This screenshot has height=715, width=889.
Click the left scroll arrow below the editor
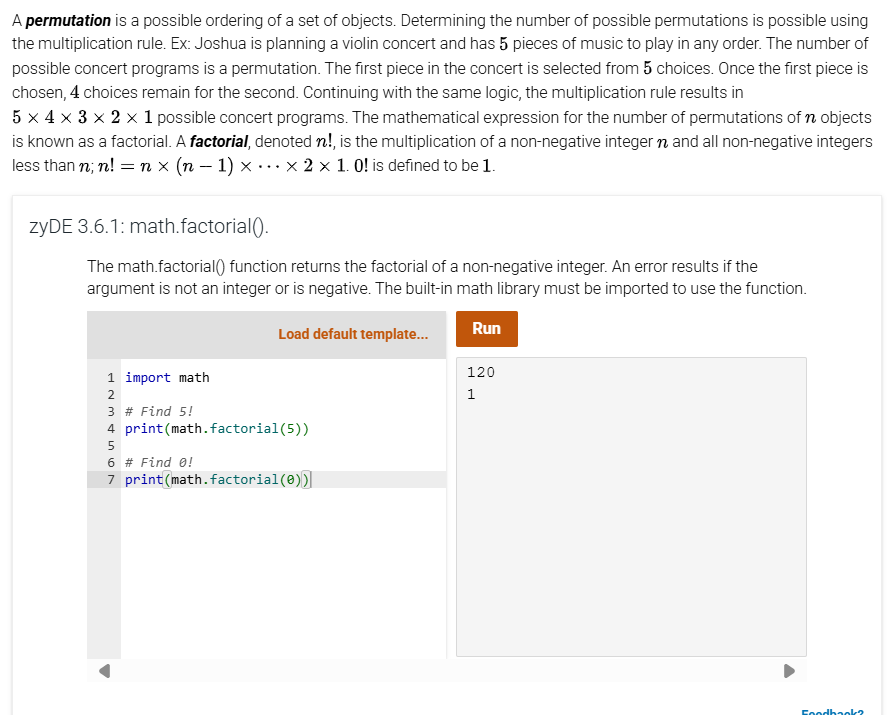click(104, 671)
